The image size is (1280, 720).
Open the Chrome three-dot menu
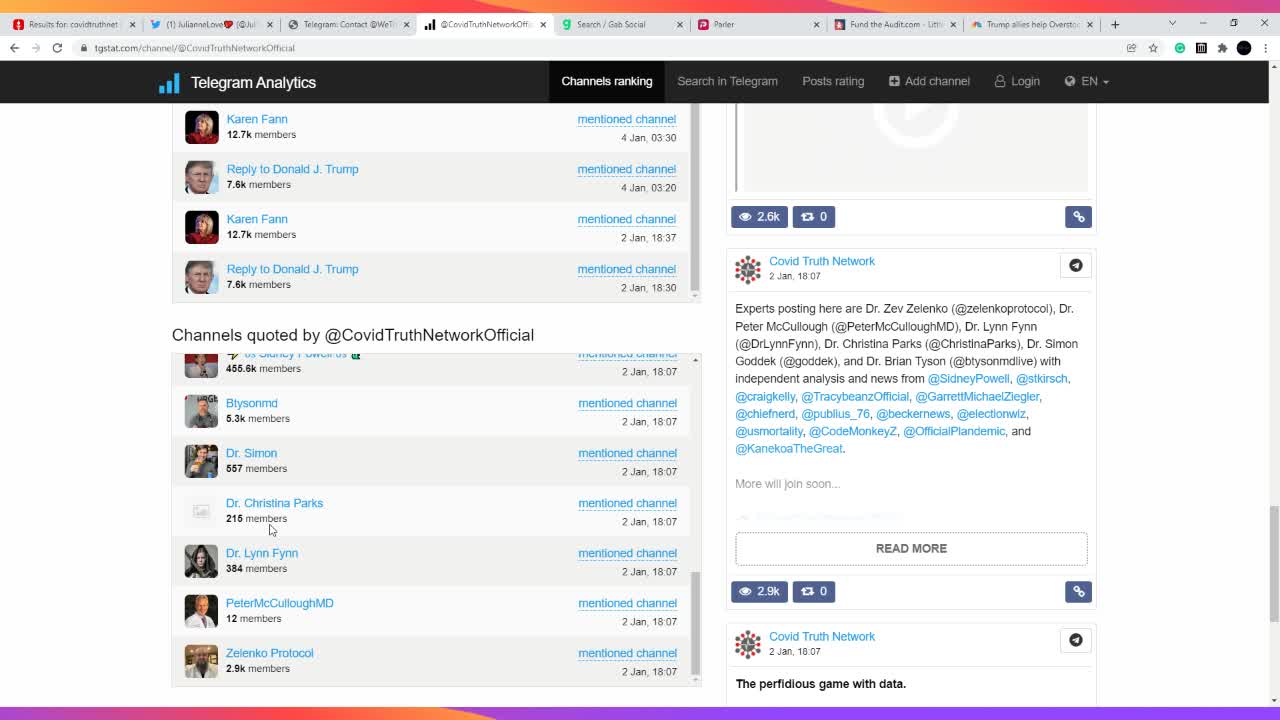click(1265, 48)
